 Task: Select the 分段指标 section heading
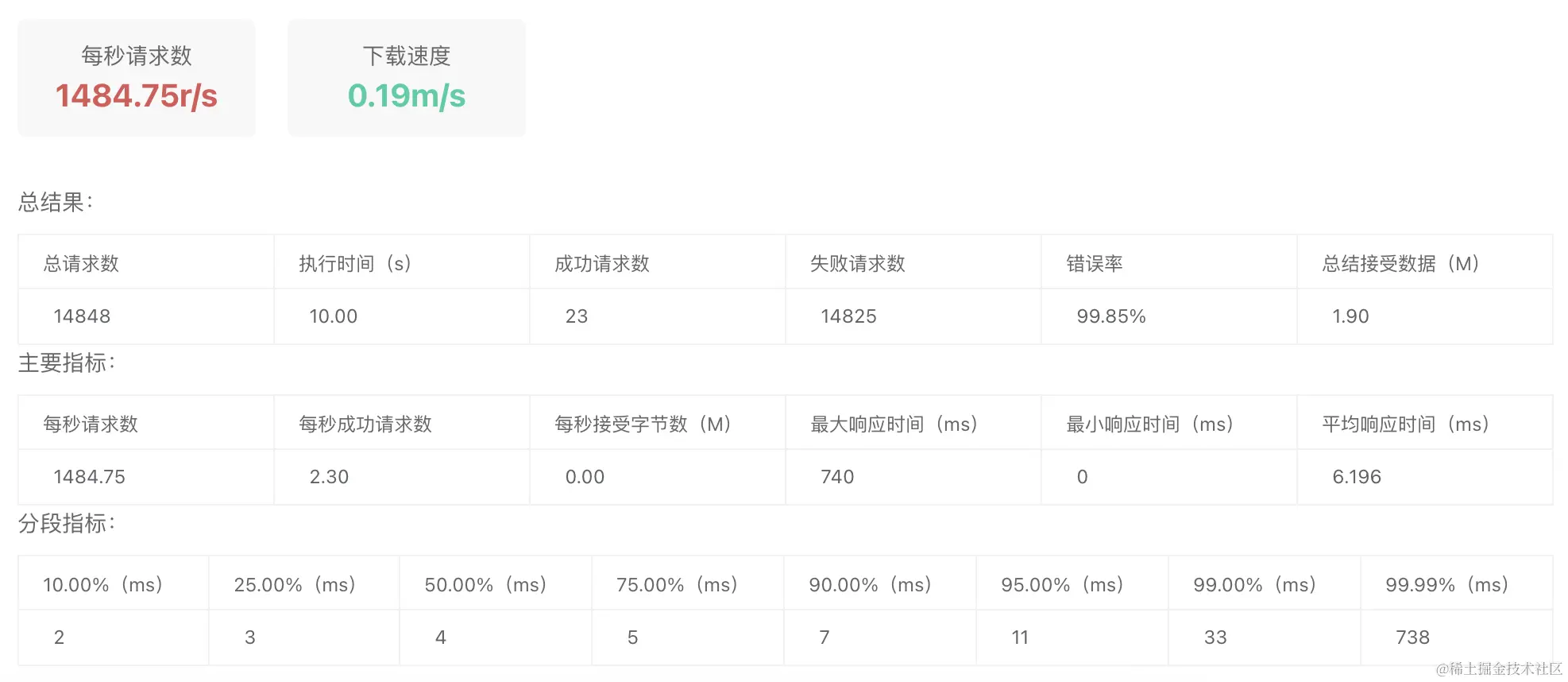[67, 524]
